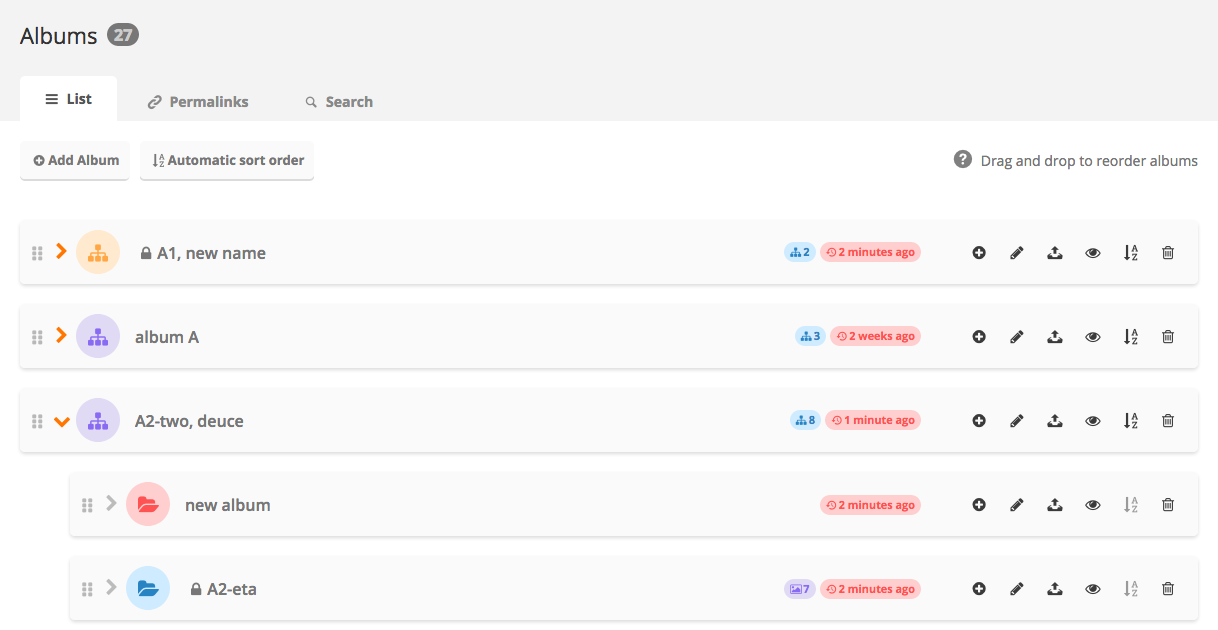The width and height of the screenshot is (1218, 630).
Task: Click Automatic sort order button
Action: 227,160
